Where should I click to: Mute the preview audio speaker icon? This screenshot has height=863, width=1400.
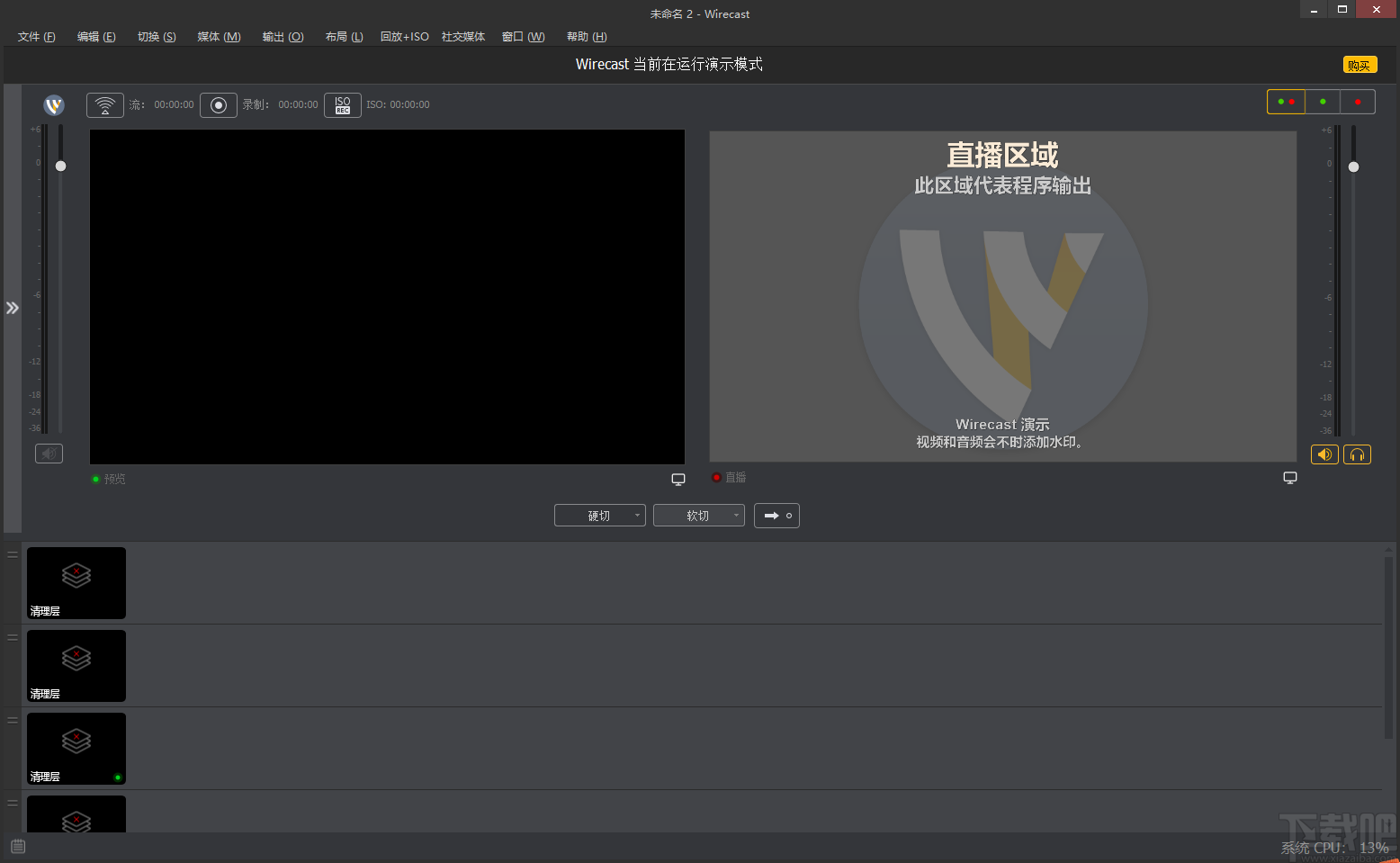coord(49,454)
